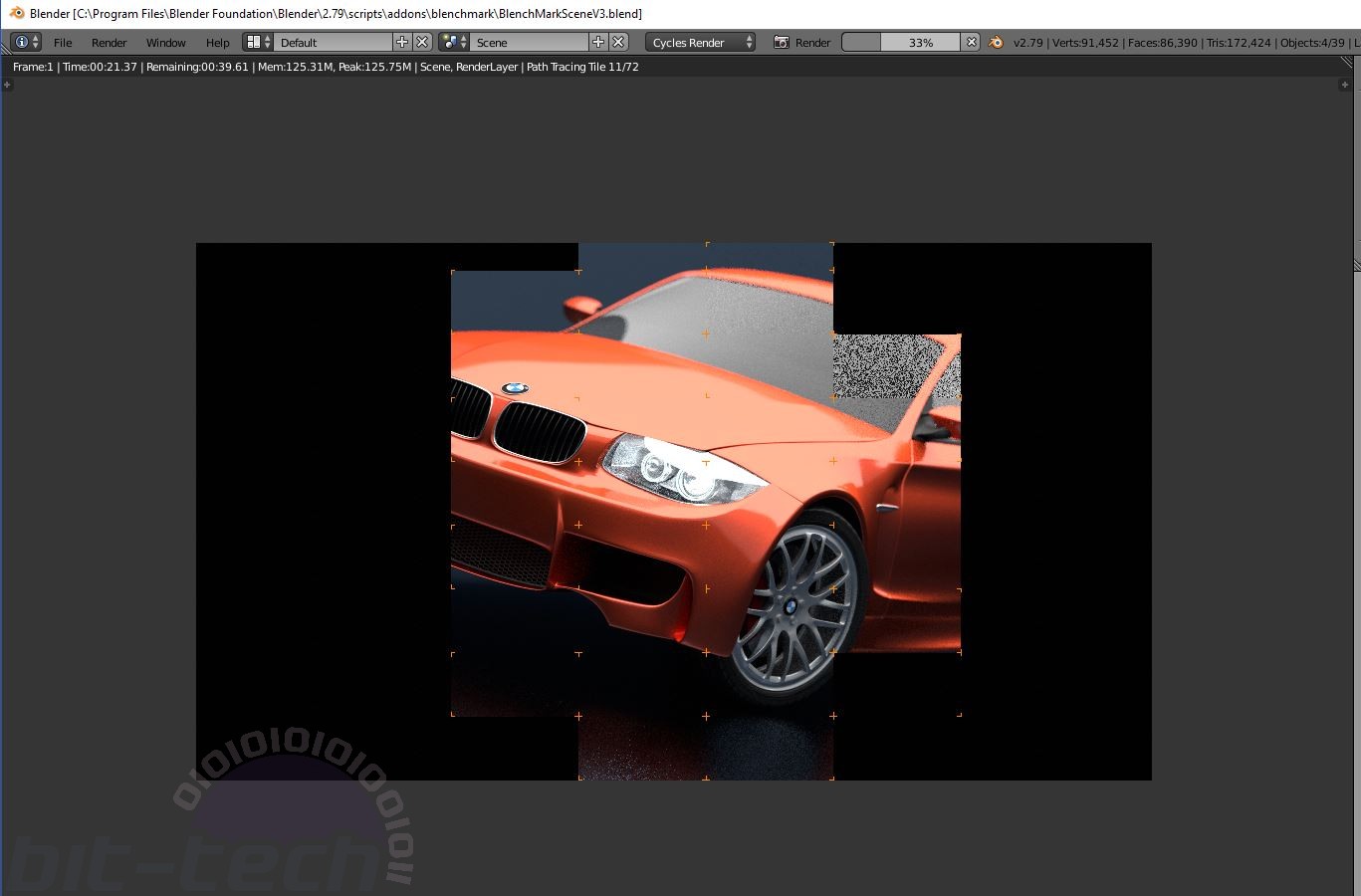Image resolution: width=1361 pixels, height=896 pixels.
Task: Click the camera Render job icon
Action: point(782,42)
